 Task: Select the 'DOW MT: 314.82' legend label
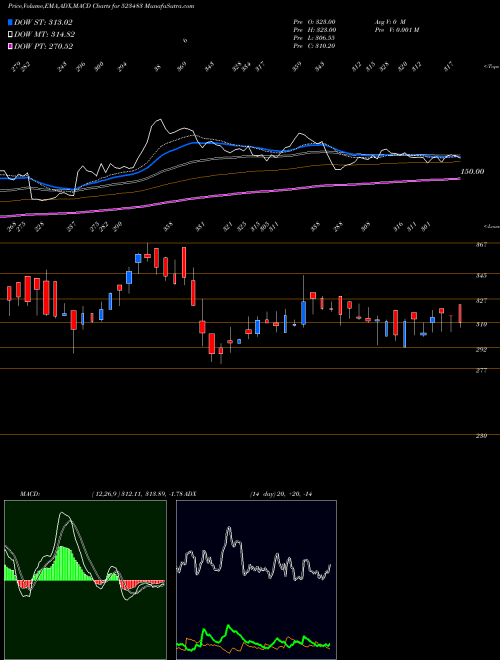pyautogui.click(x=44, y=35)
